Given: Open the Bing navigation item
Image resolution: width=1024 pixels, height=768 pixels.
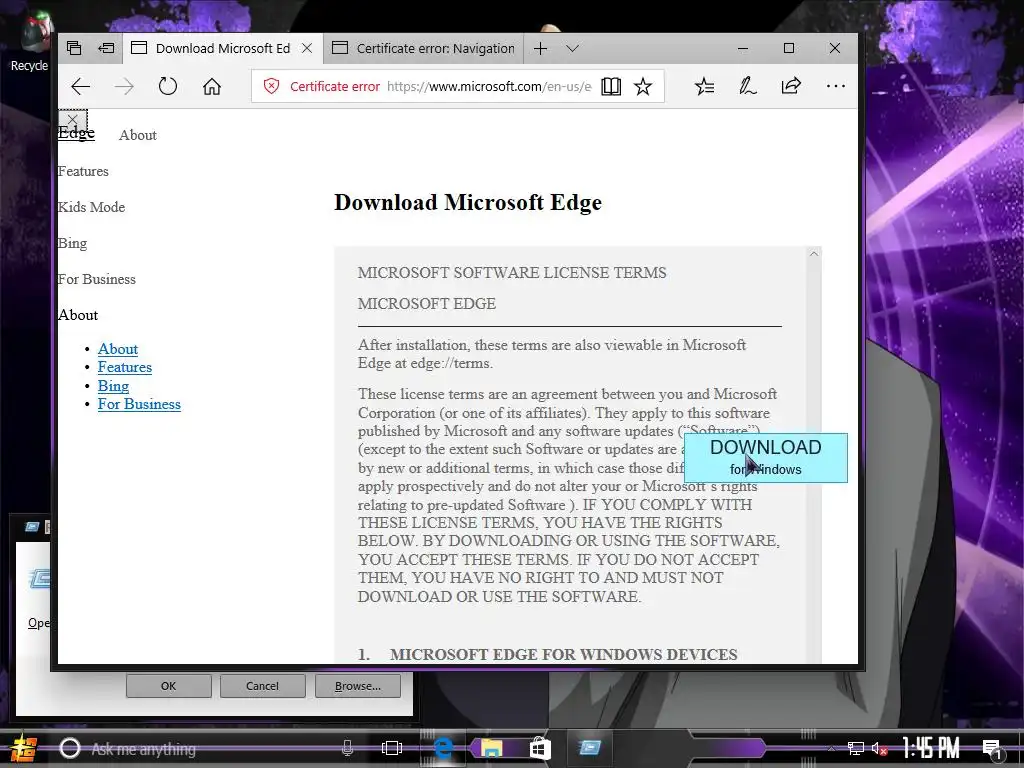Looking at the screenshot, I should click(x=72, y=243).
